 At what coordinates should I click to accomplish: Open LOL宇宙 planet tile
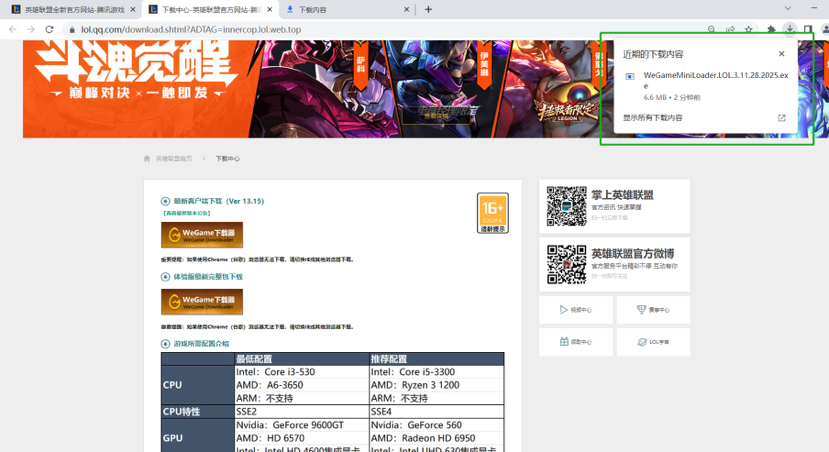[x=653, y=342]
